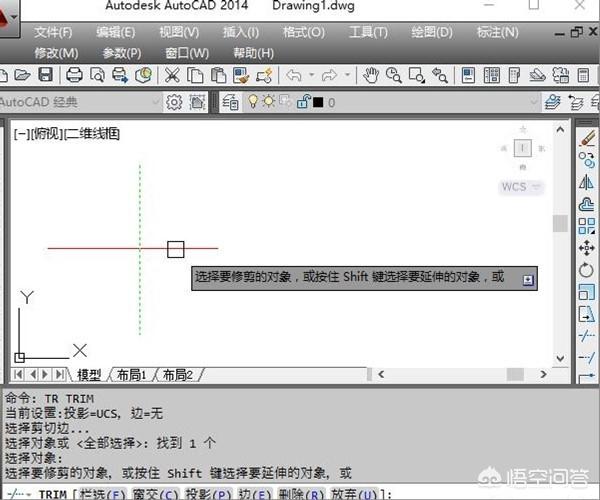
Task: Expand the layer 0 dropdown list
Action: [534, 102]
